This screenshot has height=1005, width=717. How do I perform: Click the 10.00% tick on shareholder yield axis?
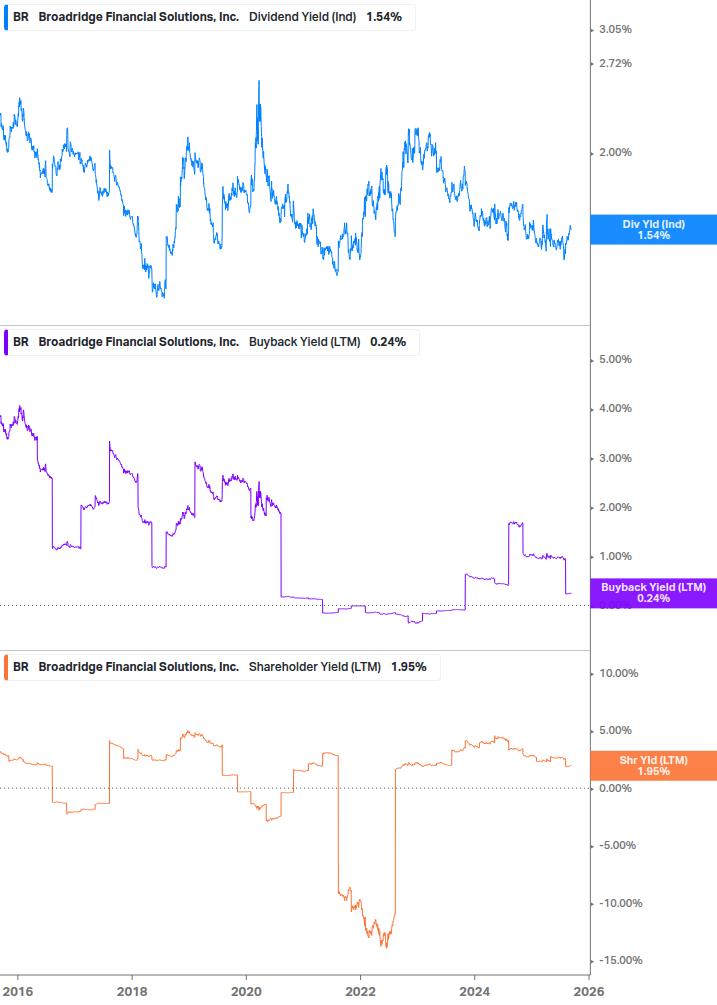[618, 674]
